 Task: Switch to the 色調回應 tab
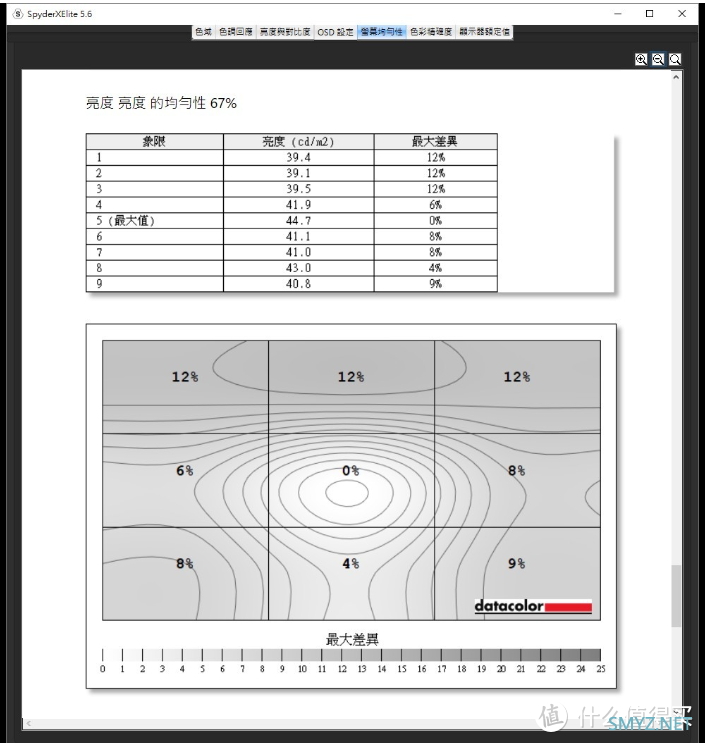[x=236, y=32]
